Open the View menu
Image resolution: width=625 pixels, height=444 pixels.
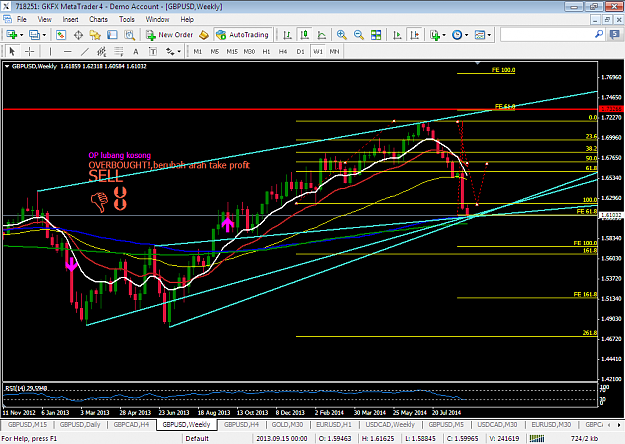click(44, 19)
